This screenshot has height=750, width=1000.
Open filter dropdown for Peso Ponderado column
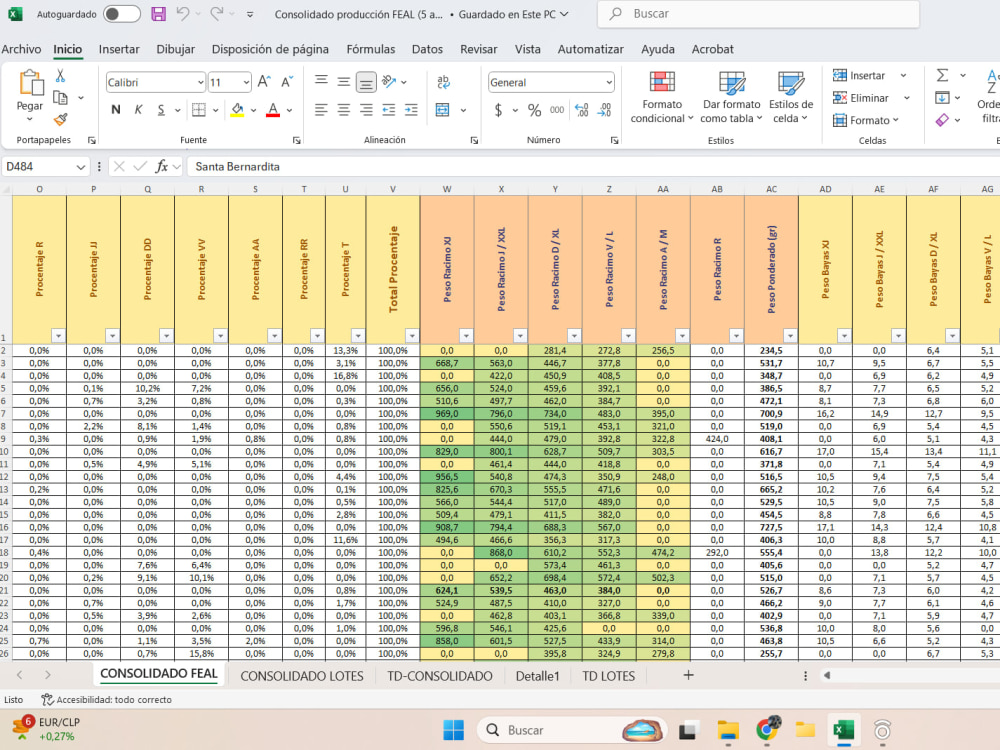[790, 335]
